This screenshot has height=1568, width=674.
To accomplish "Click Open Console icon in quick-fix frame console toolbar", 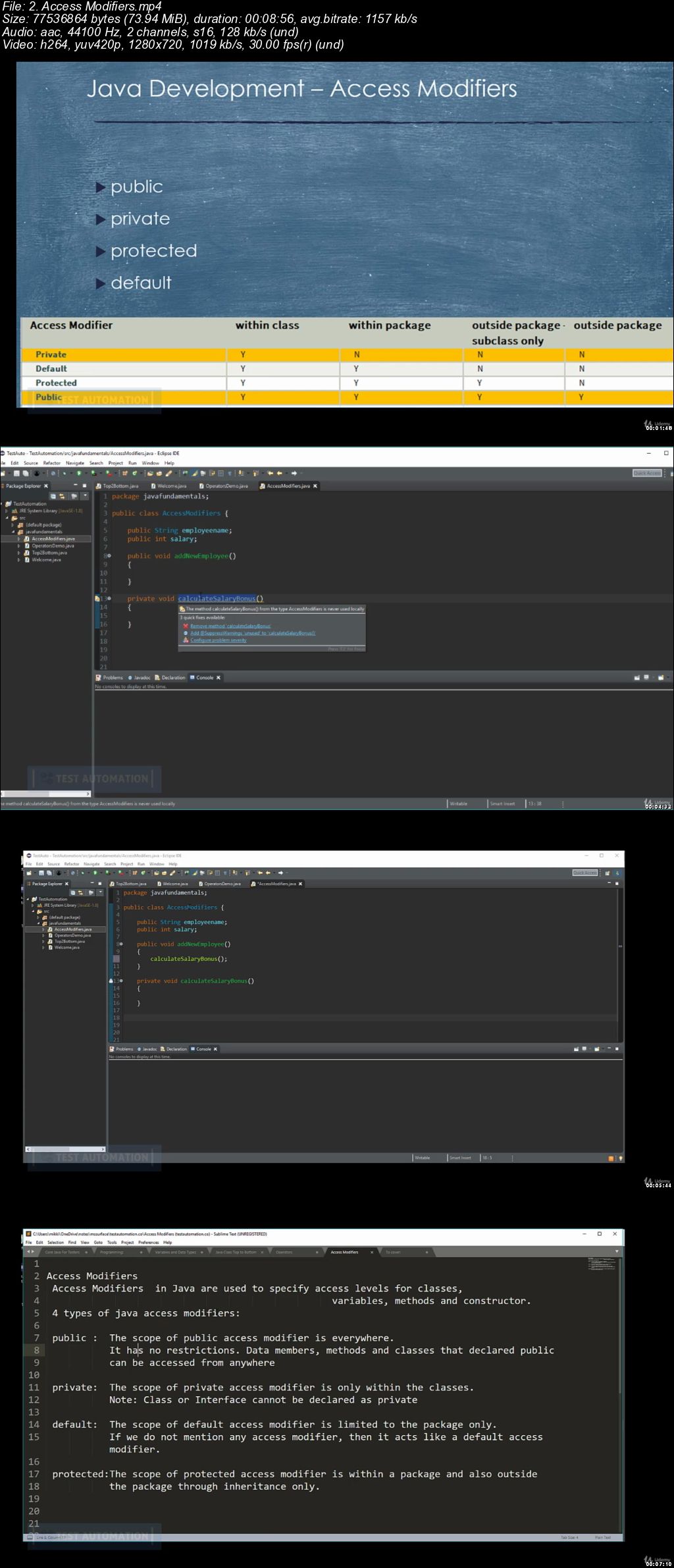I will [660, 678].
